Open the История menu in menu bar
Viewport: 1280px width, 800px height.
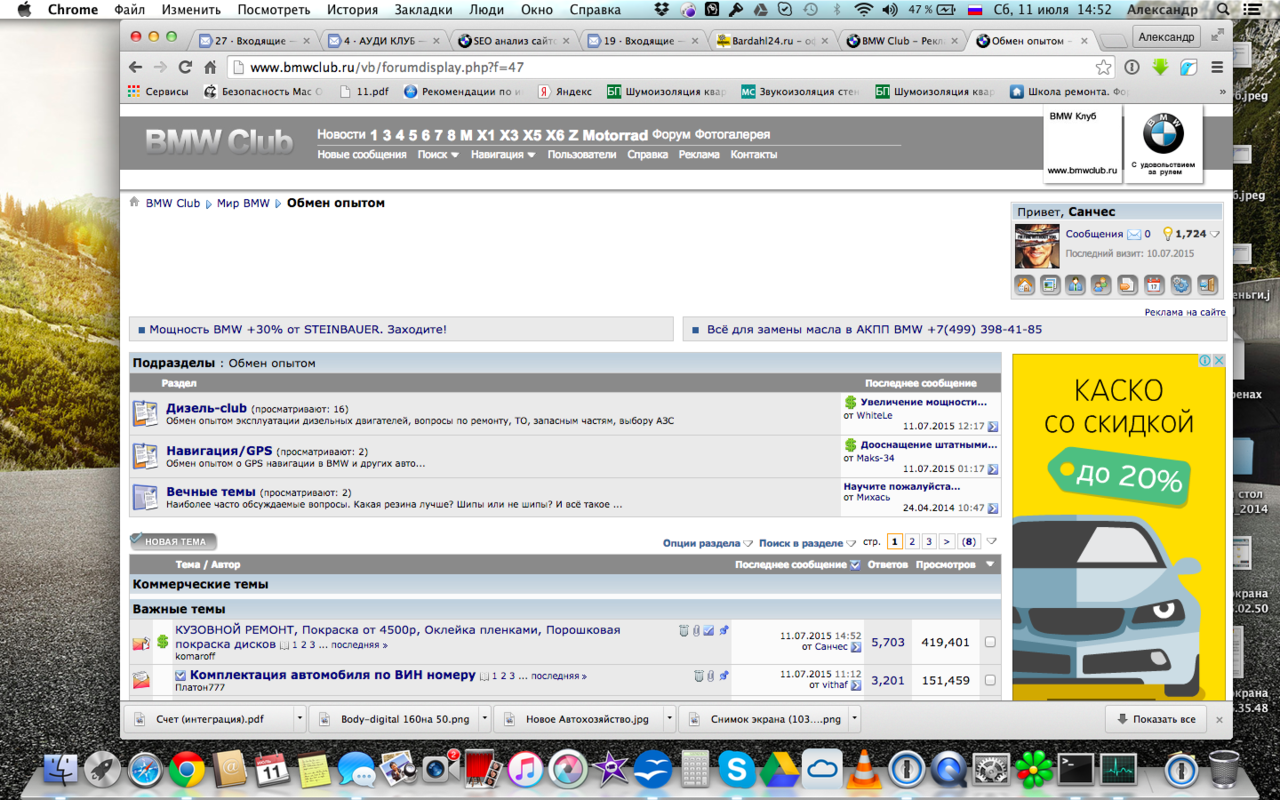(352, 10)
